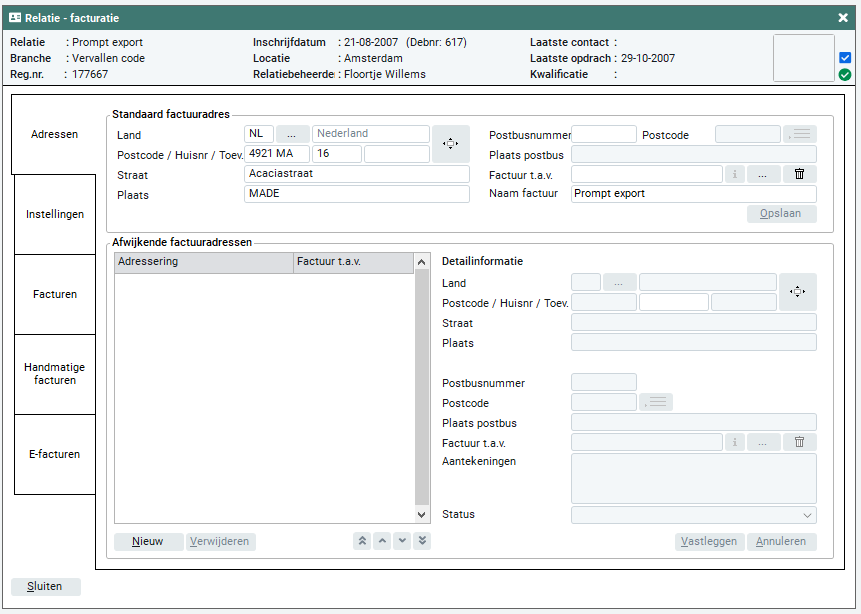The width and height of the screenshot is (861, 614).
Task: Open country lookup next to NL field
Action: click(292, 134)
